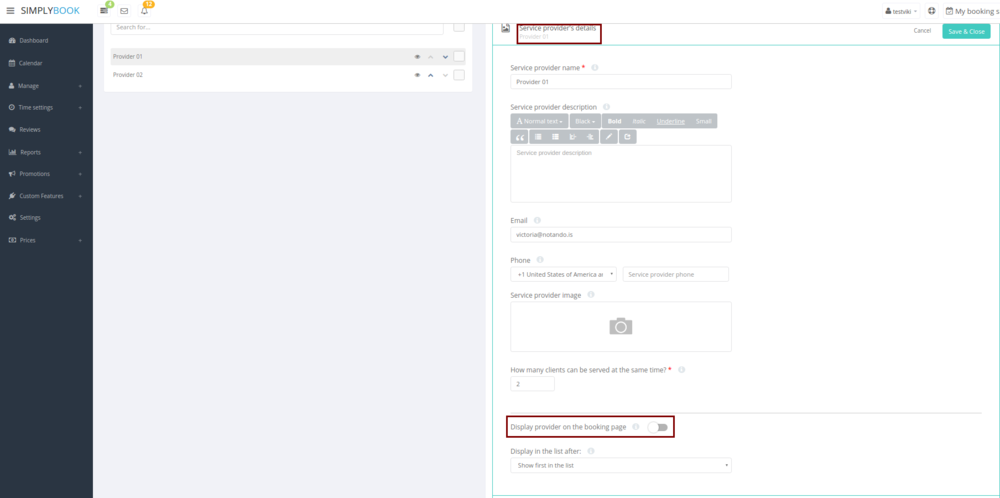Click the Cancel link
1000x498 pixels.
(x=922, y=31)
